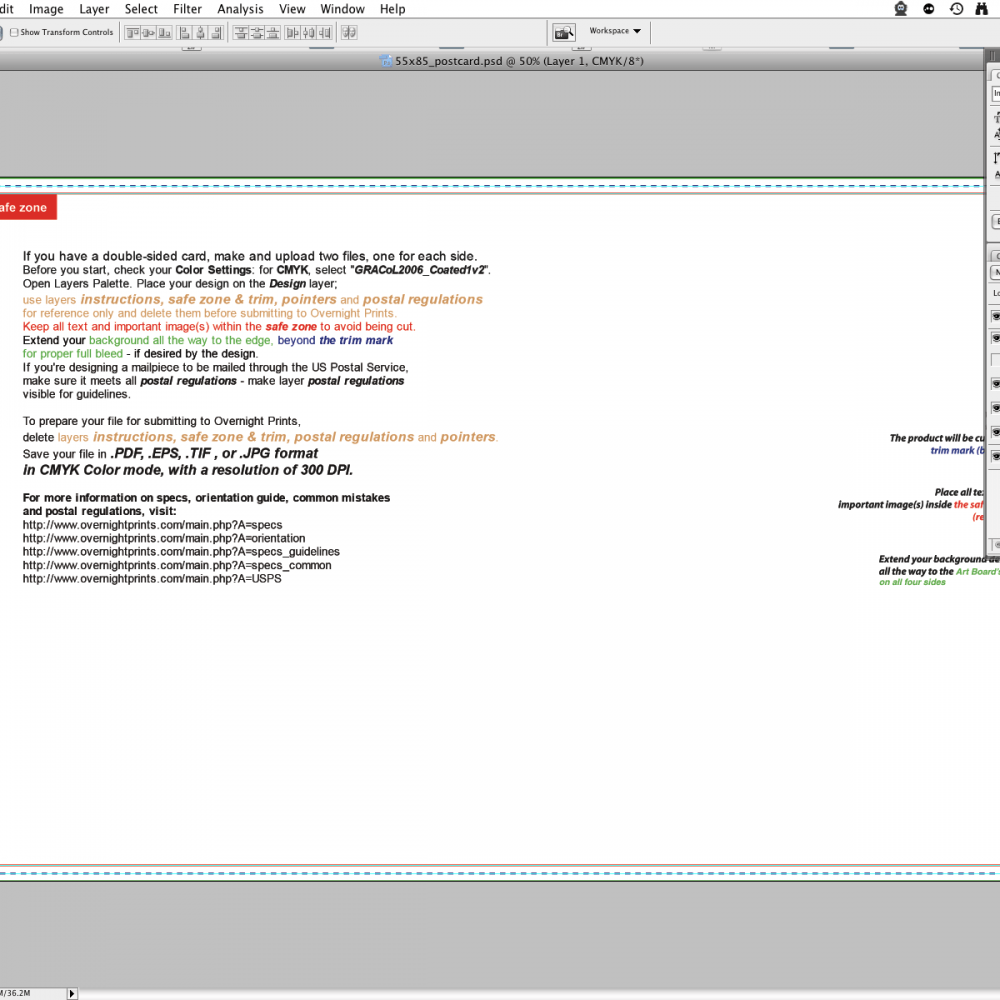Show the hidden layer via its empty visibility box
Image resolution: width=1000 pixels, height=1000 pixels.
(x=995, y=360)
